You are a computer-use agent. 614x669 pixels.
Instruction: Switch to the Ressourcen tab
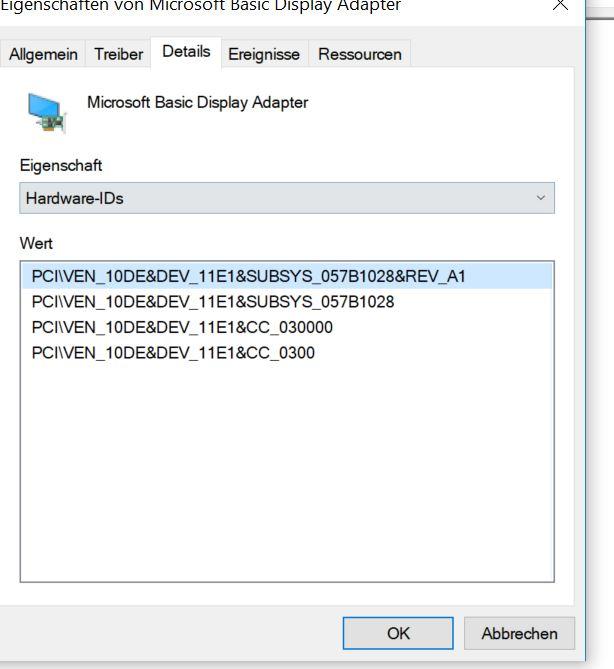click(360, 54)
